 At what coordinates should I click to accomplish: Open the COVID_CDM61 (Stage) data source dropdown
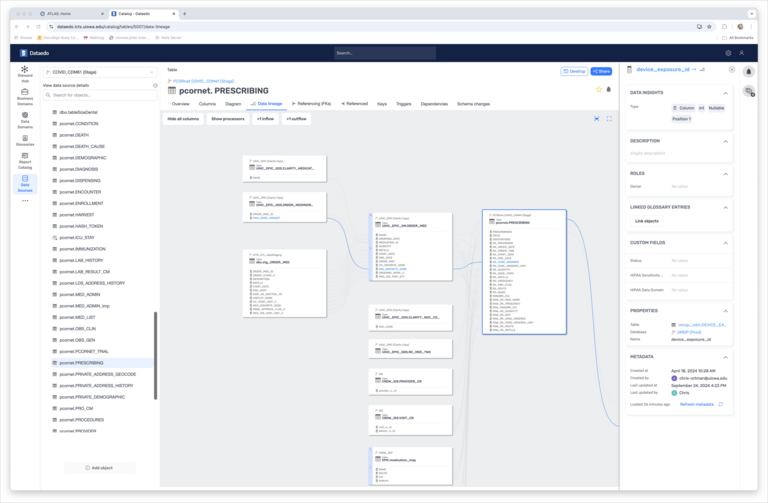point(100,72)
